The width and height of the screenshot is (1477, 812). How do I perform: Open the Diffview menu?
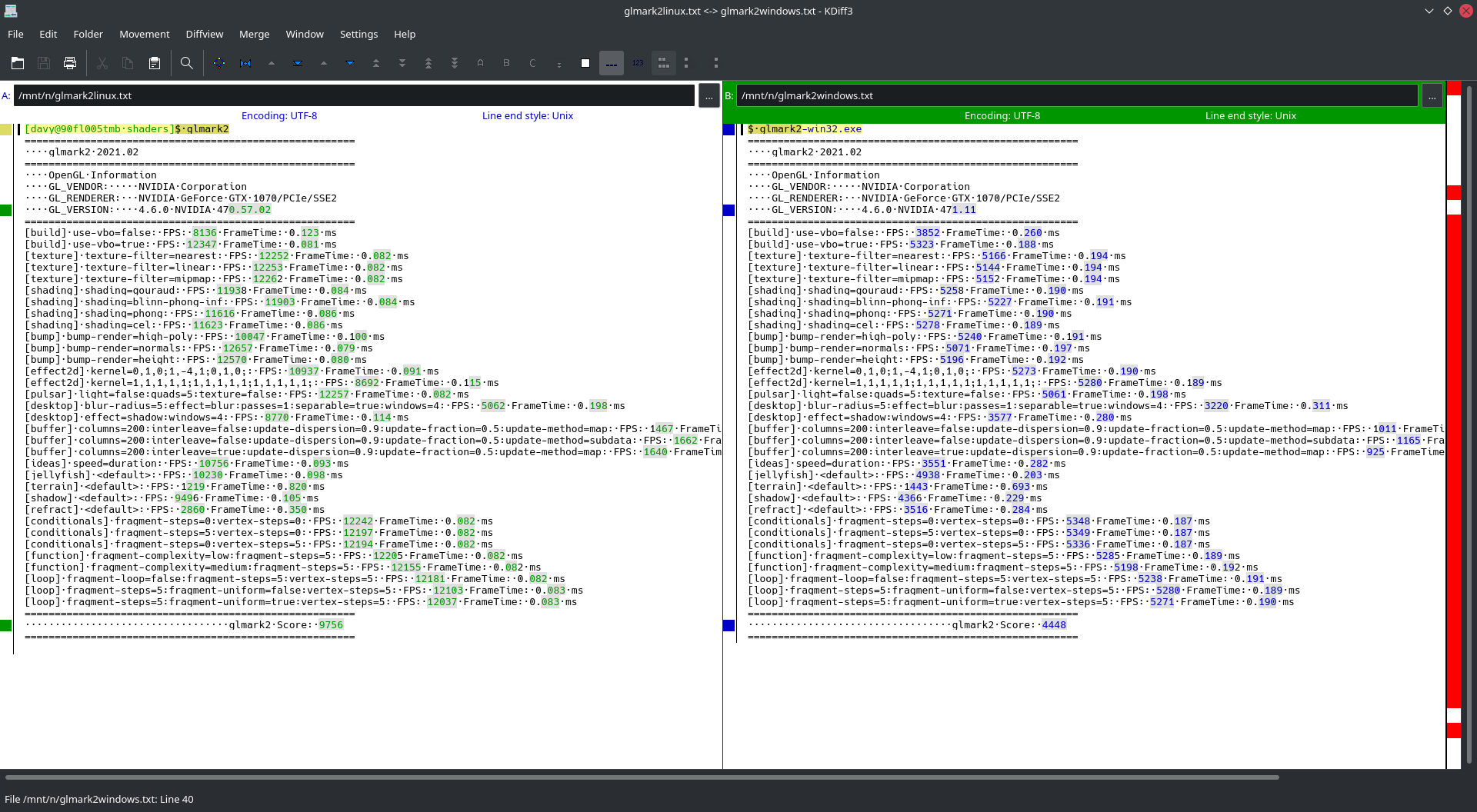pos(204,34)
